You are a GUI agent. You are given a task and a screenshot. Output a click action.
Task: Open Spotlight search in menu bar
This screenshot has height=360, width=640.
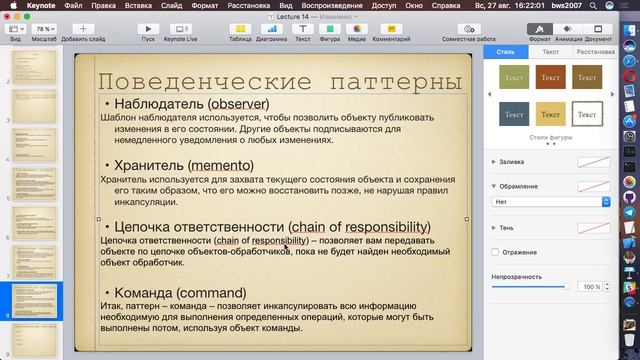point(593,6)
